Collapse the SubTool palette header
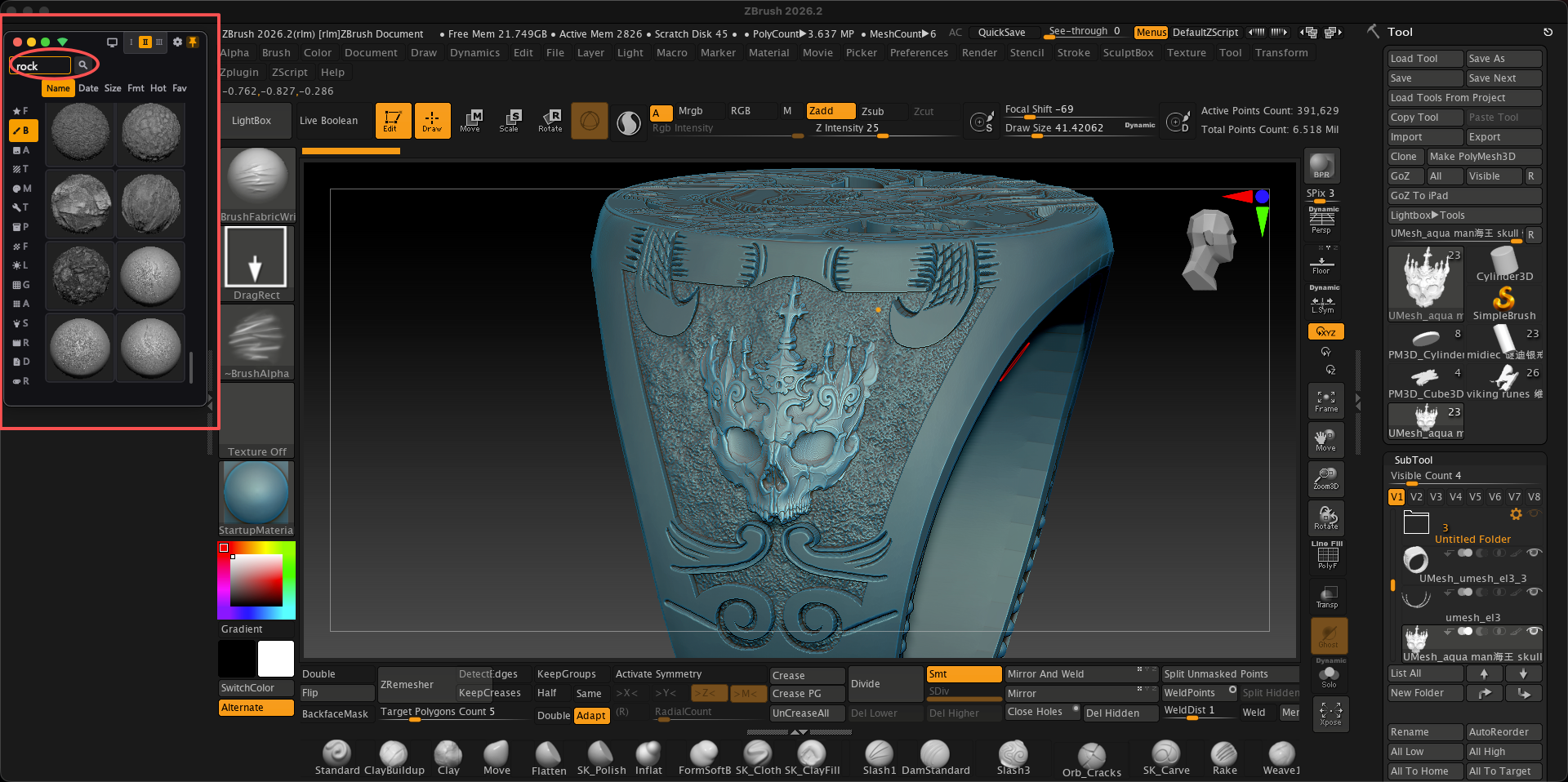 [x=1413, y=460]
